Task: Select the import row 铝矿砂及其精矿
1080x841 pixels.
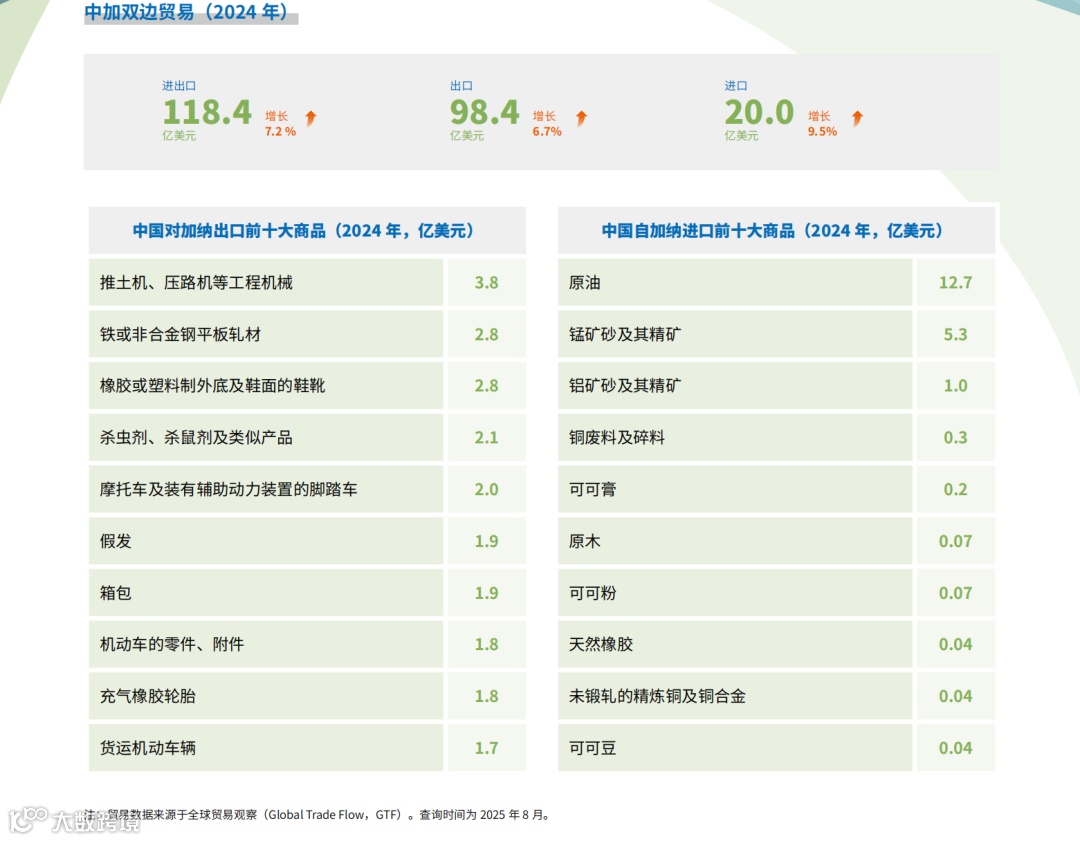Action: pos(735,386)
